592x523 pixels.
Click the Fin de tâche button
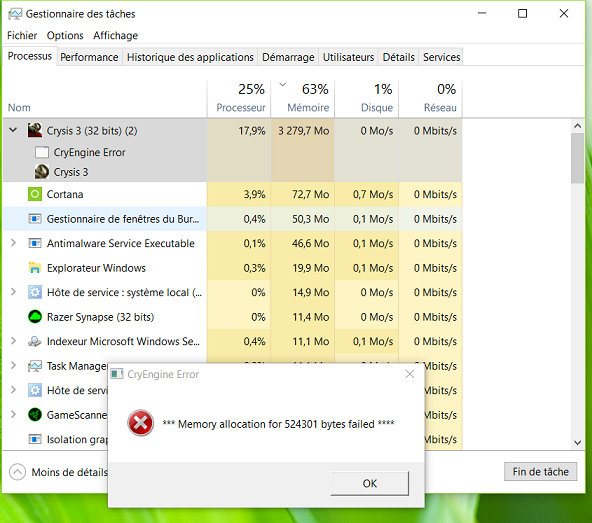pos(540,472)
